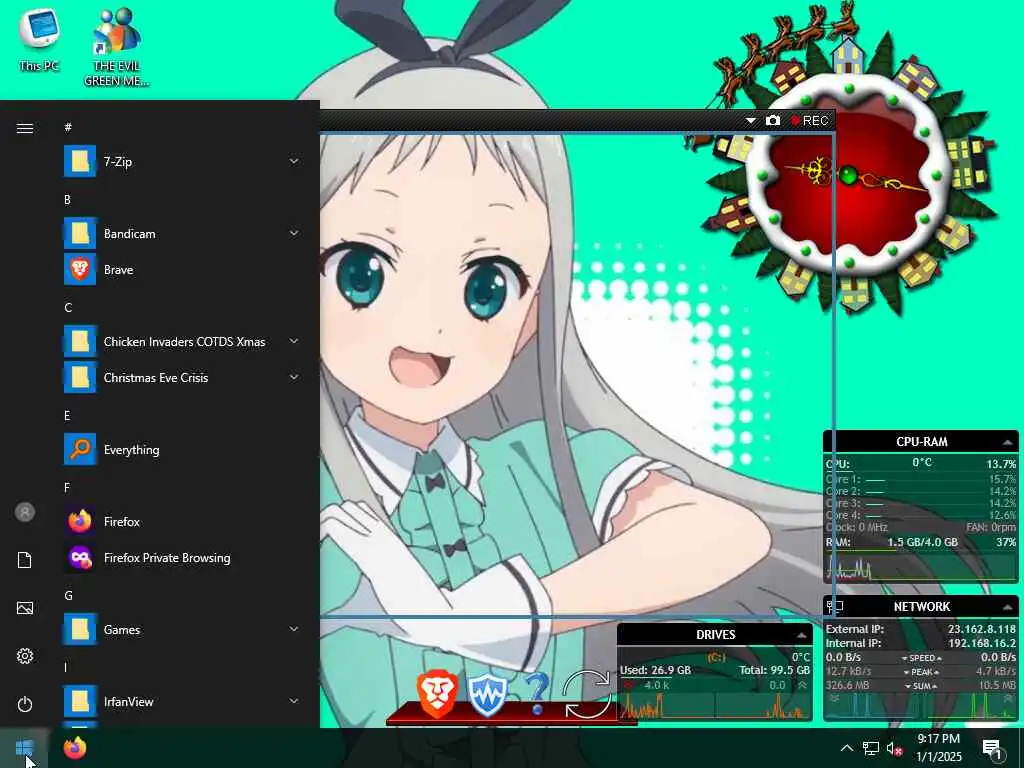The image size is (1024, 768).
Task: Collapse the NETWORK widget arrow
Action: tap(1008, 607)
